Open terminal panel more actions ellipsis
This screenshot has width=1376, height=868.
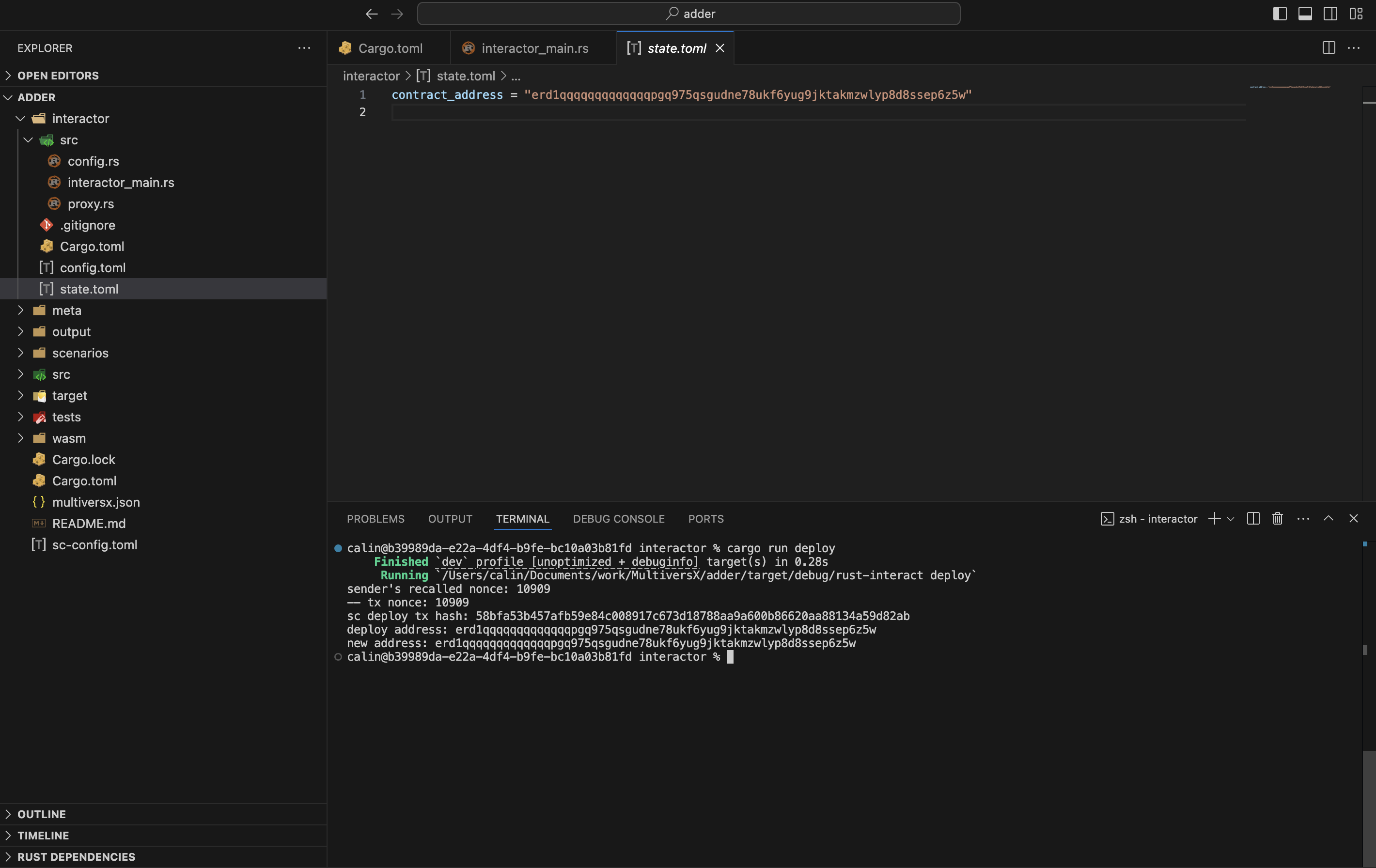tap(1303, 519)
